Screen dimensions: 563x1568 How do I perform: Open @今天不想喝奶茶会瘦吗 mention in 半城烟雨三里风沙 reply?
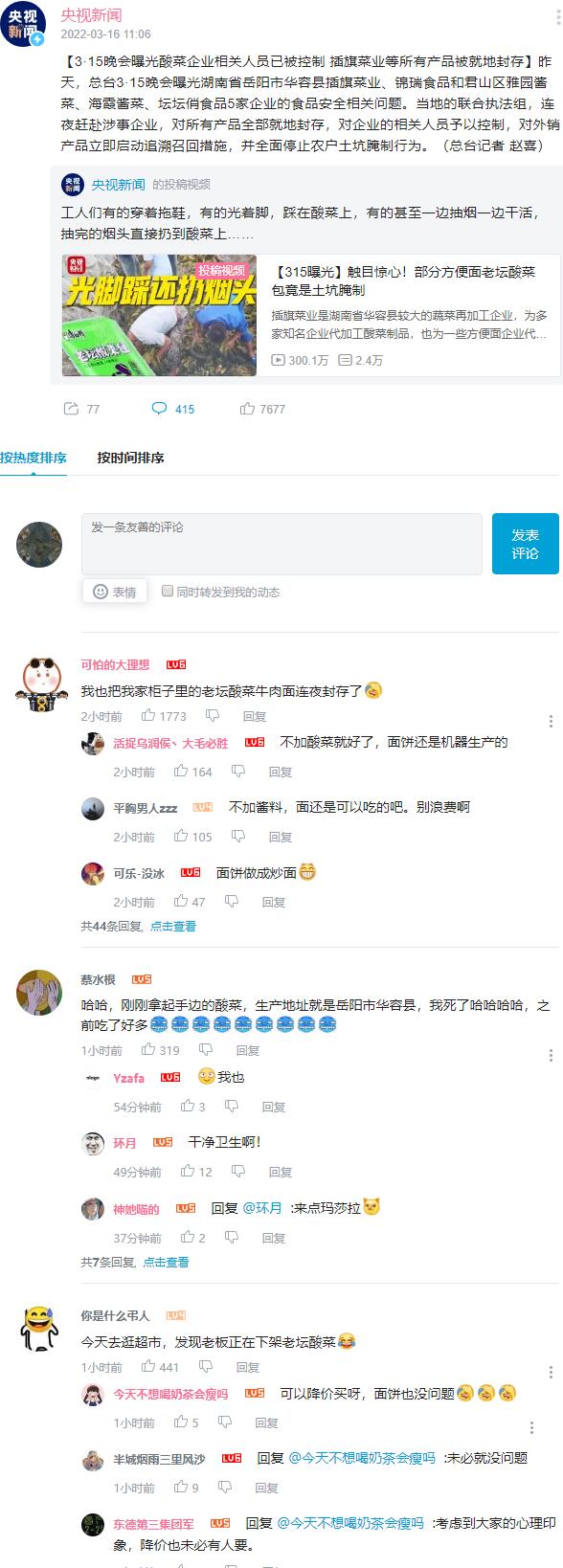(x=362, y=1458)
